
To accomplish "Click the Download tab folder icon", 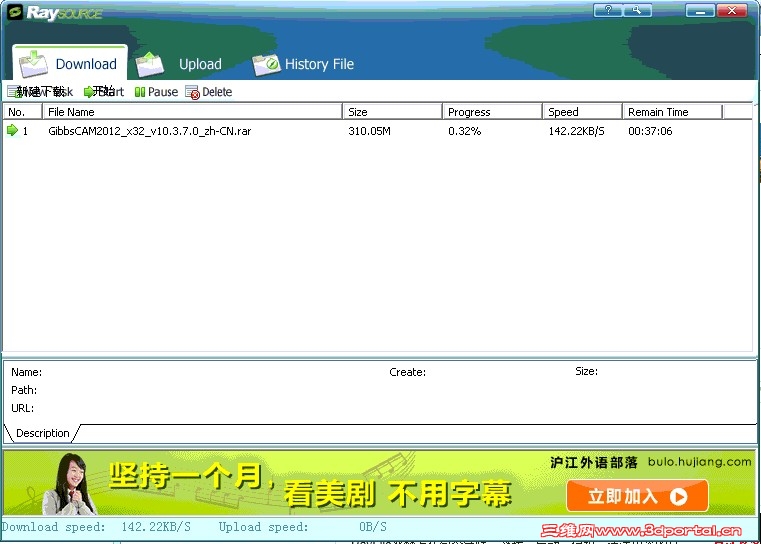I will (33, 64).
